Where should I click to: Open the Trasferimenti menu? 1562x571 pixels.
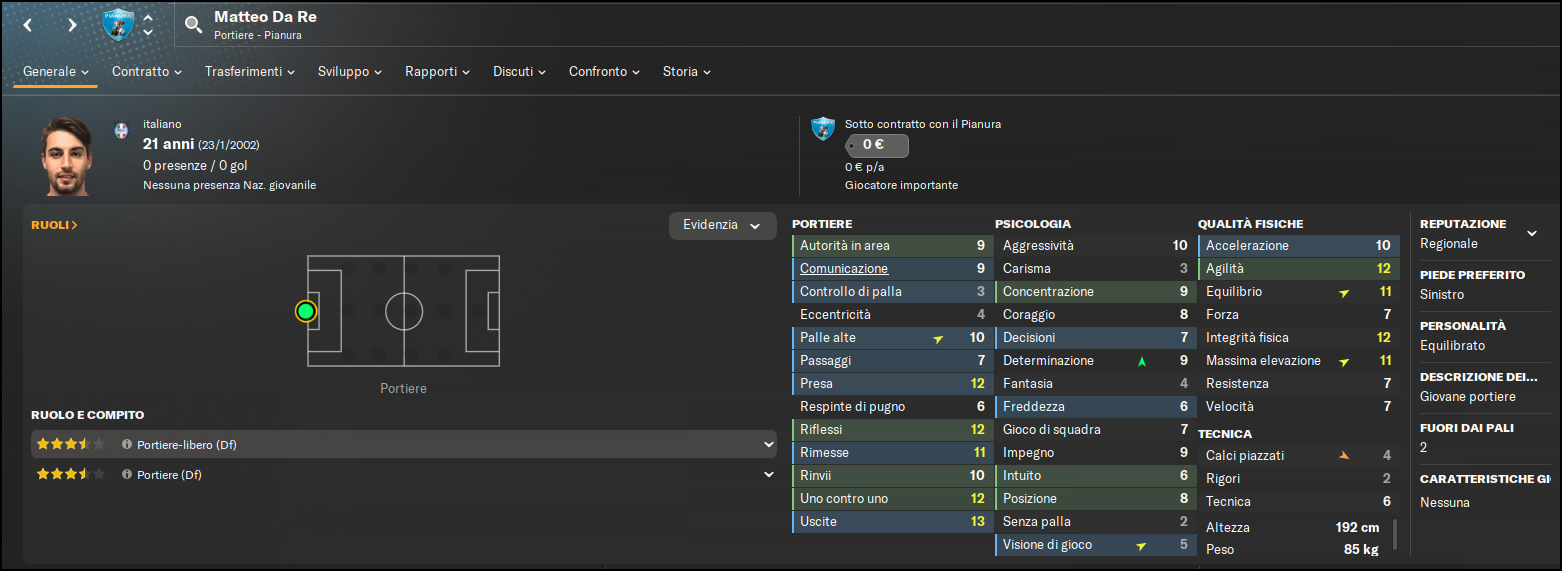(250, 72)
